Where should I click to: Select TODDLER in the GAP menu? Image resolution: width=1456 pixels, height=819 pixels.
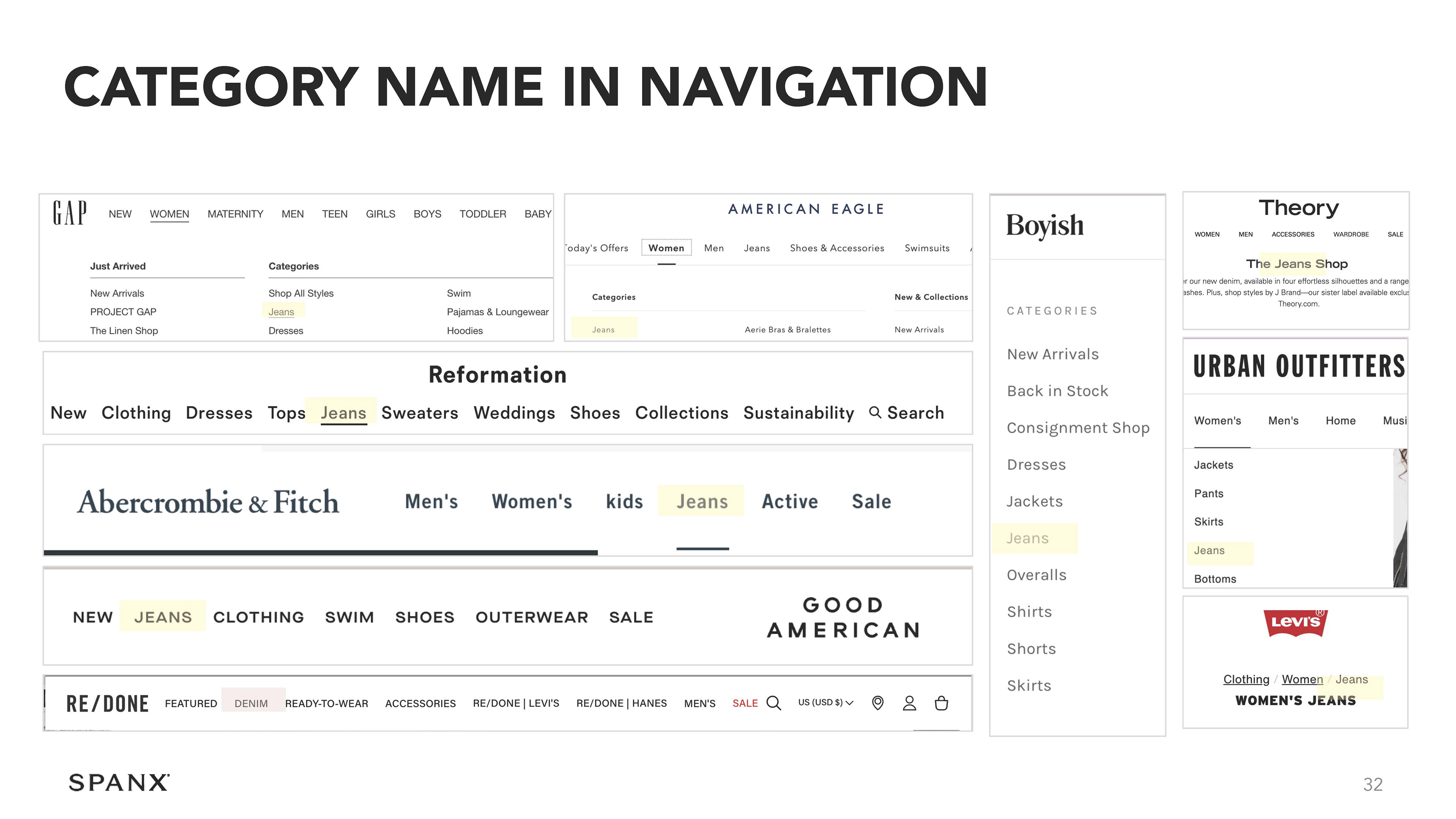(x=483, y=214)
